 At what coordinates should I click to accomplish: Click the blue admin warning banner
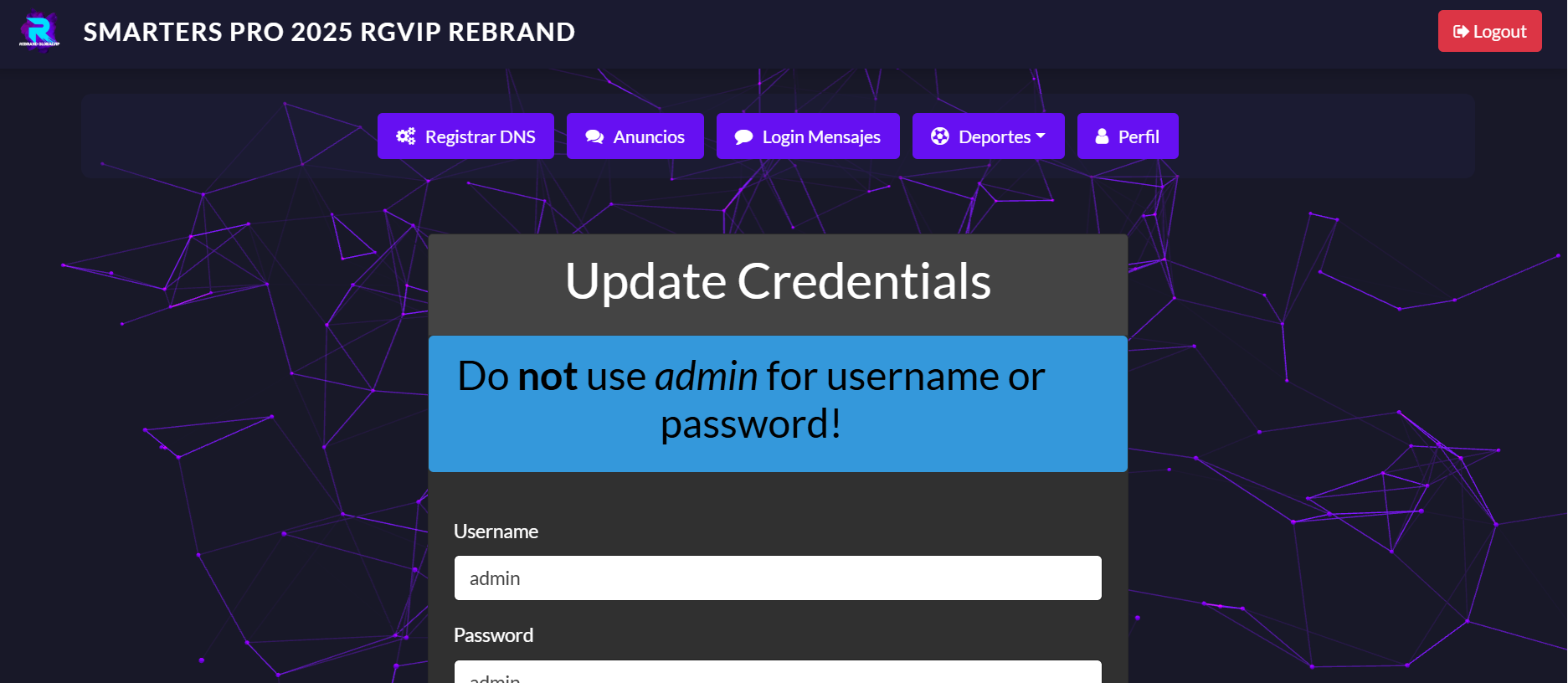[x=778, y=403]
